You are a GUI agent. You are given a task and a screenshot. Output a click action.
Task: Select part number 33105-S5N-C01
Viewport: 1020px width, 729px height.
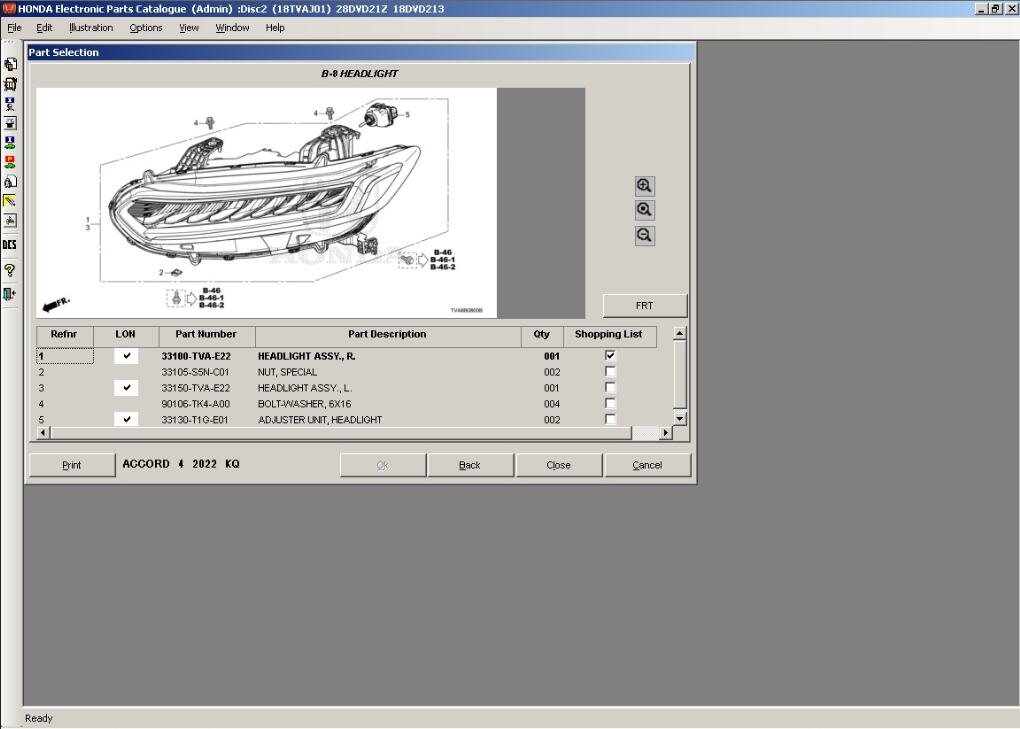(195, 372)
